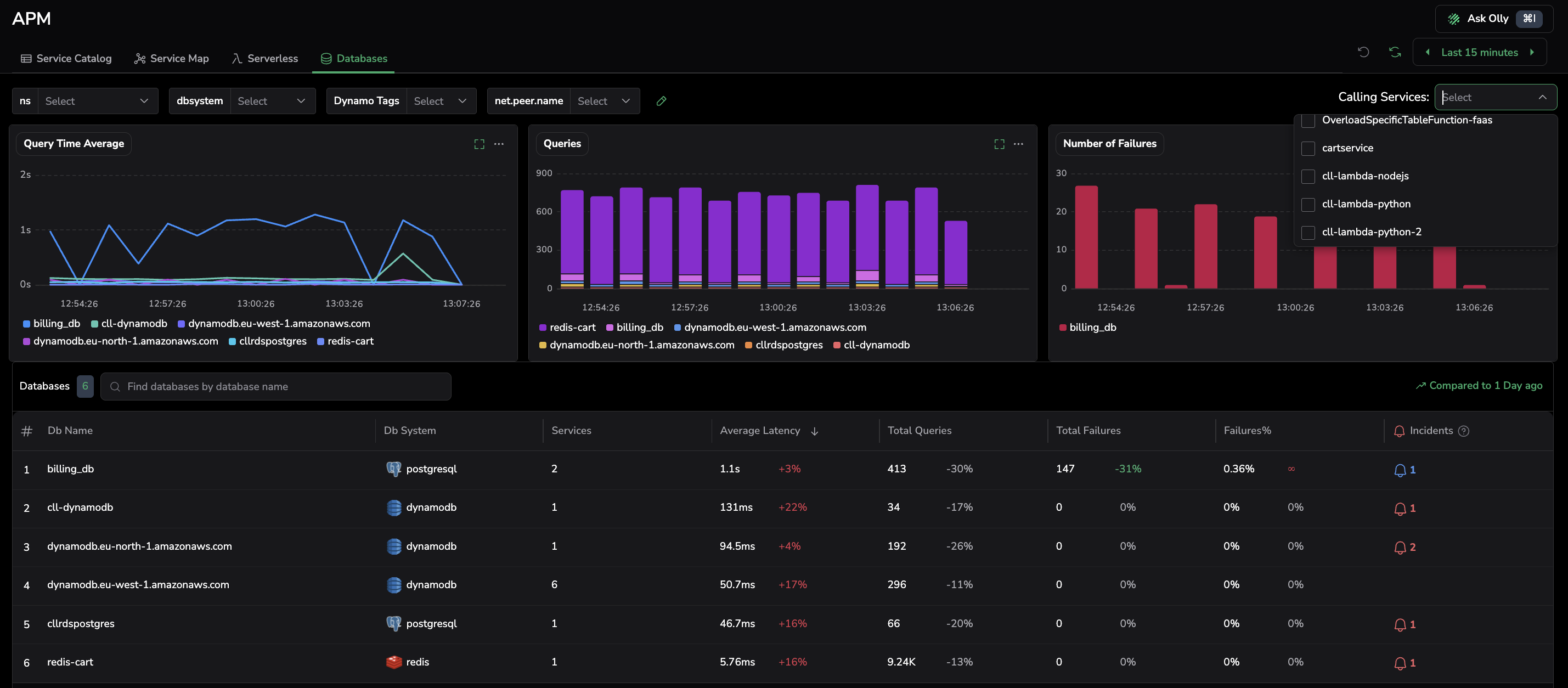Click the redis-cart incidents bell icon
The image size is (1568, 688).
1400,663
